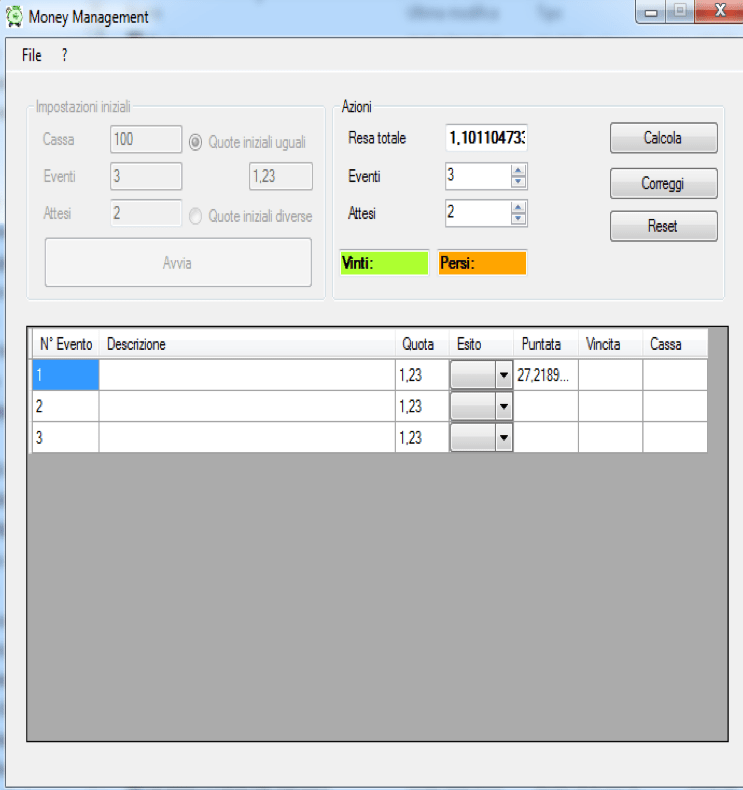Open the question mark help menu
This screenshot has height=790, width=743.
point(64,56)
